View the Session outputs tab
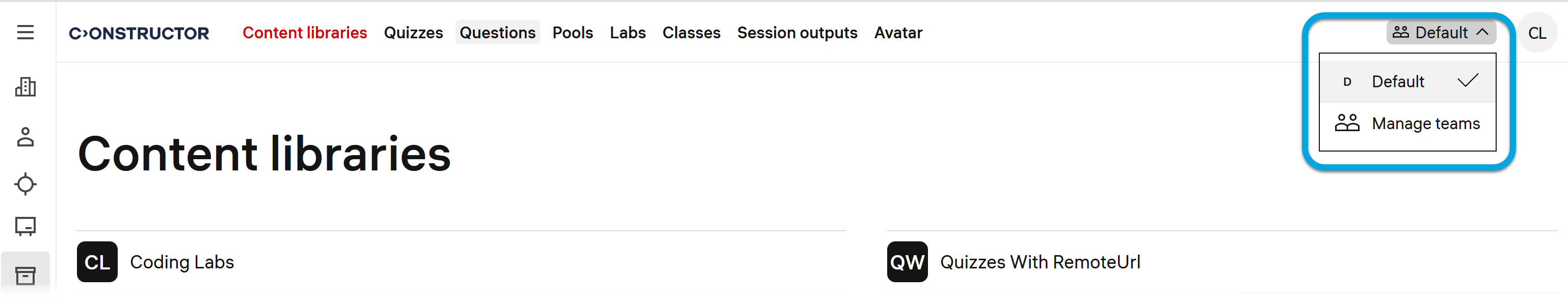This screenshot has width=1568, height=298. (797, 33)
